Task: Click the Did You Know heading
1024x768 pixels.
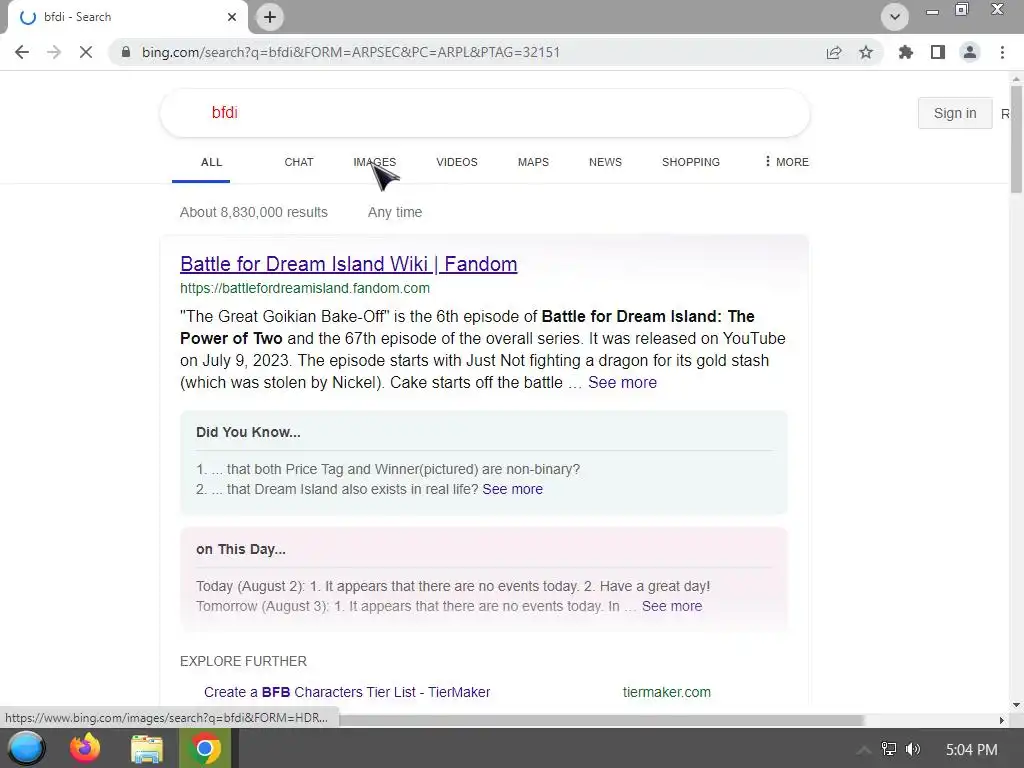Action: [248, 432]
